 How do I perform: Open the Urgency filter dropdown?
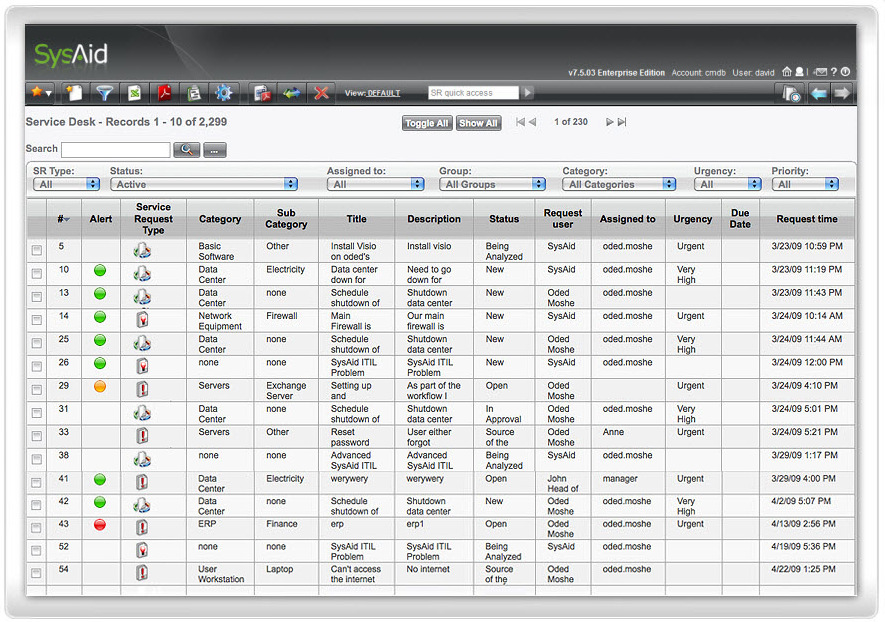point(728,184)
